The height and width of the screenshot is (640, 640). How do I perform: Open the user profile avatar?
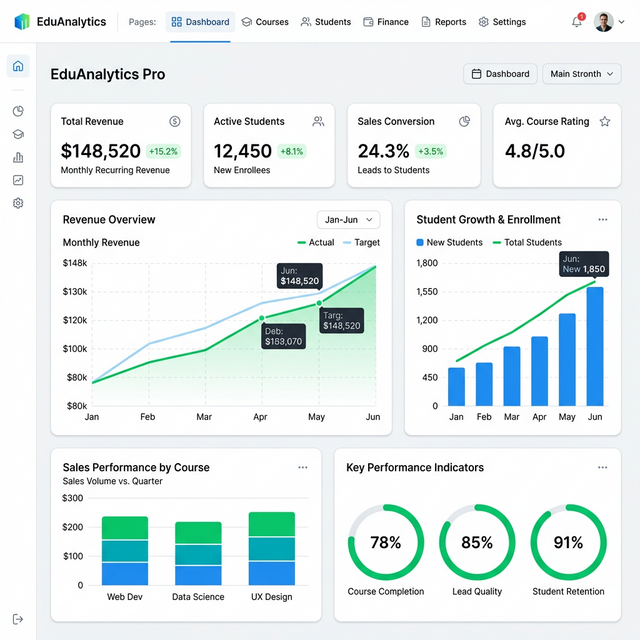[x=604, y=22]
